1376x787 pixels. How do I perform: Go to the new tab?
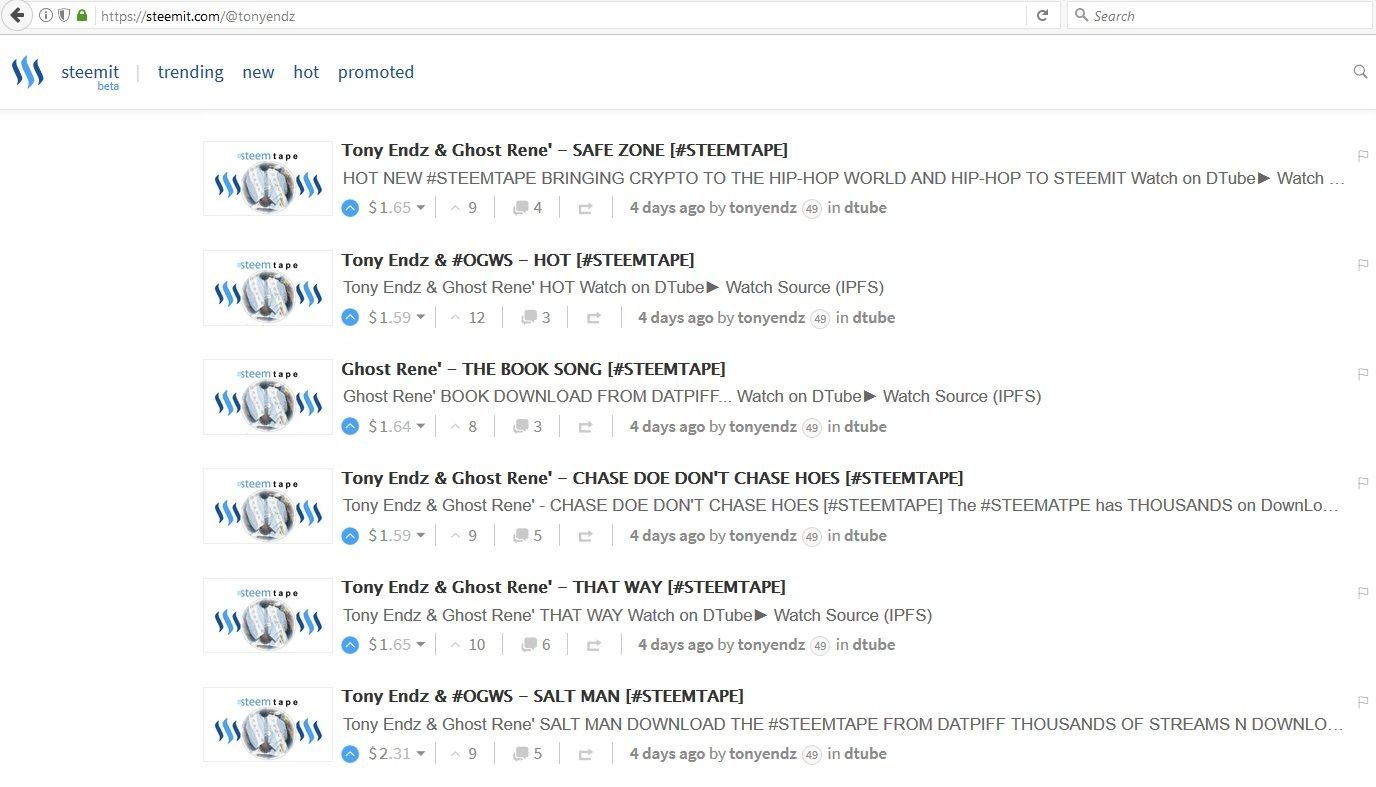click(258, 72)
